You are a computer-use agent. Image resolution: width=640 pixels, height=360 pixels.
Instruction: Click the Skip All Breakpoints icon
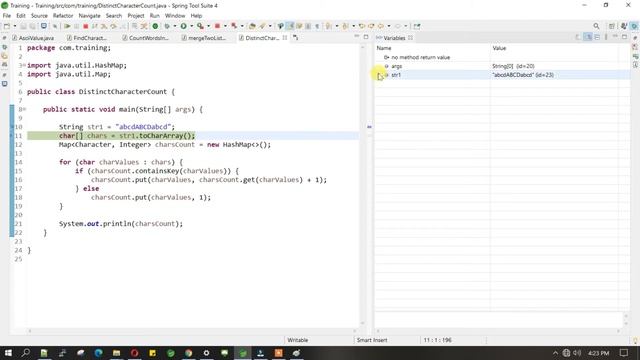tap(55, 26)
